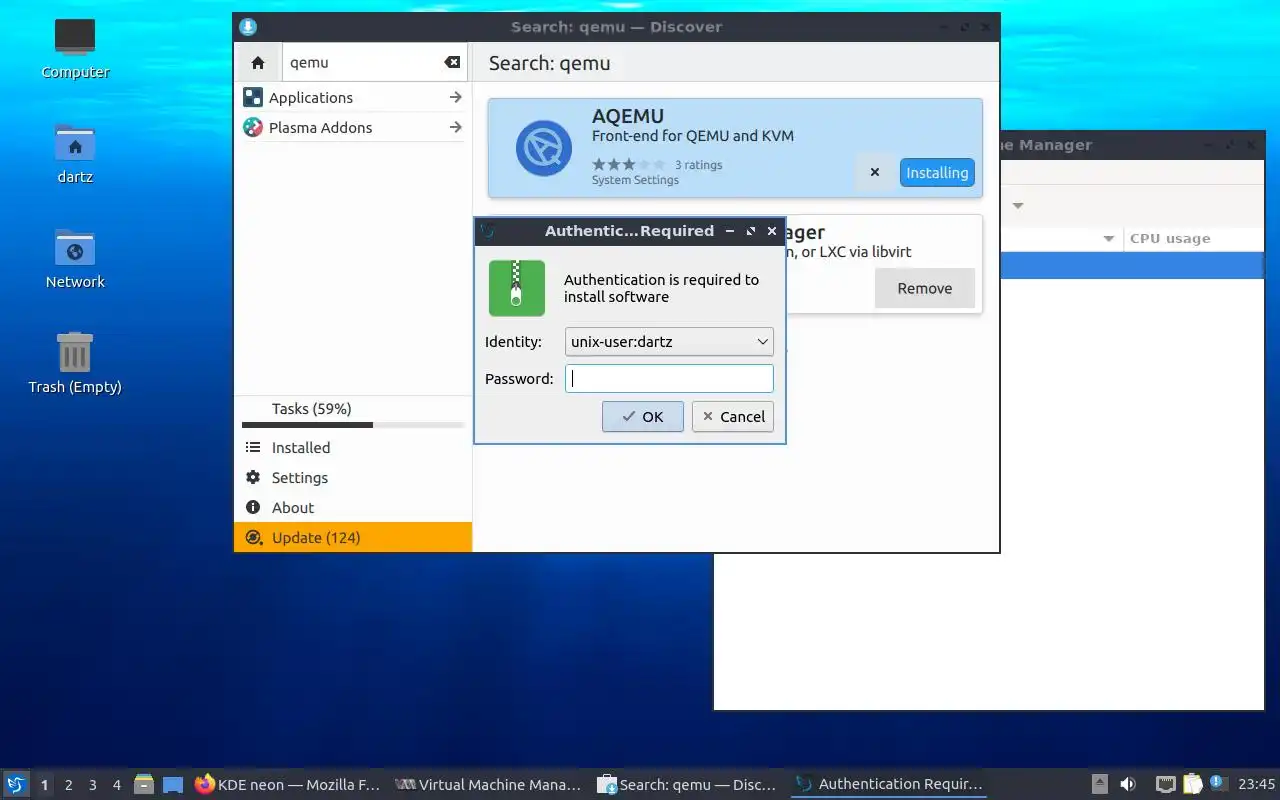Switch to Virtual Machine Manager taskbar entry

488,785
